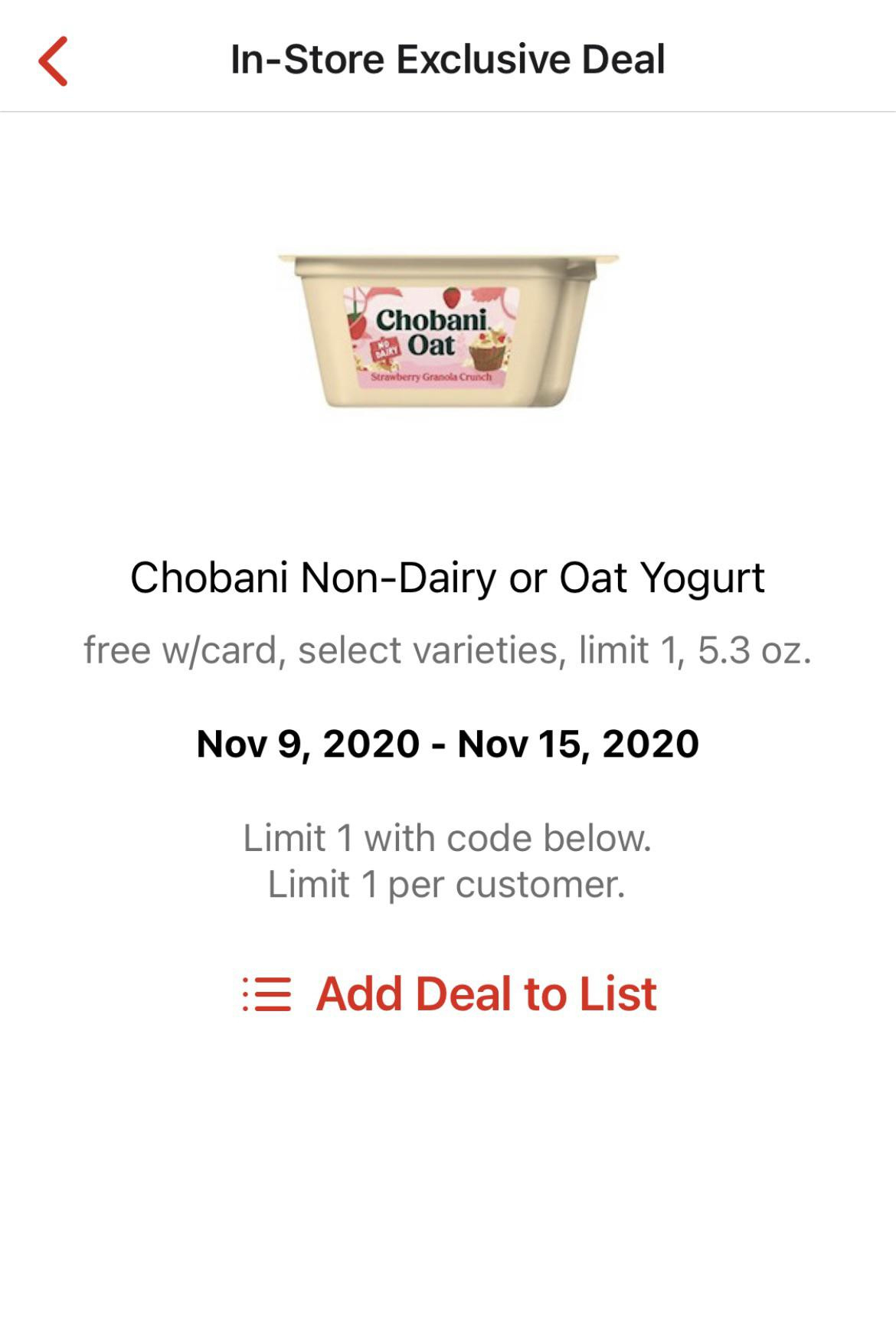Click the yogurt cup's lid edge
The image size is (896, 1342).
pyautogui.click(x=447, y=259)
